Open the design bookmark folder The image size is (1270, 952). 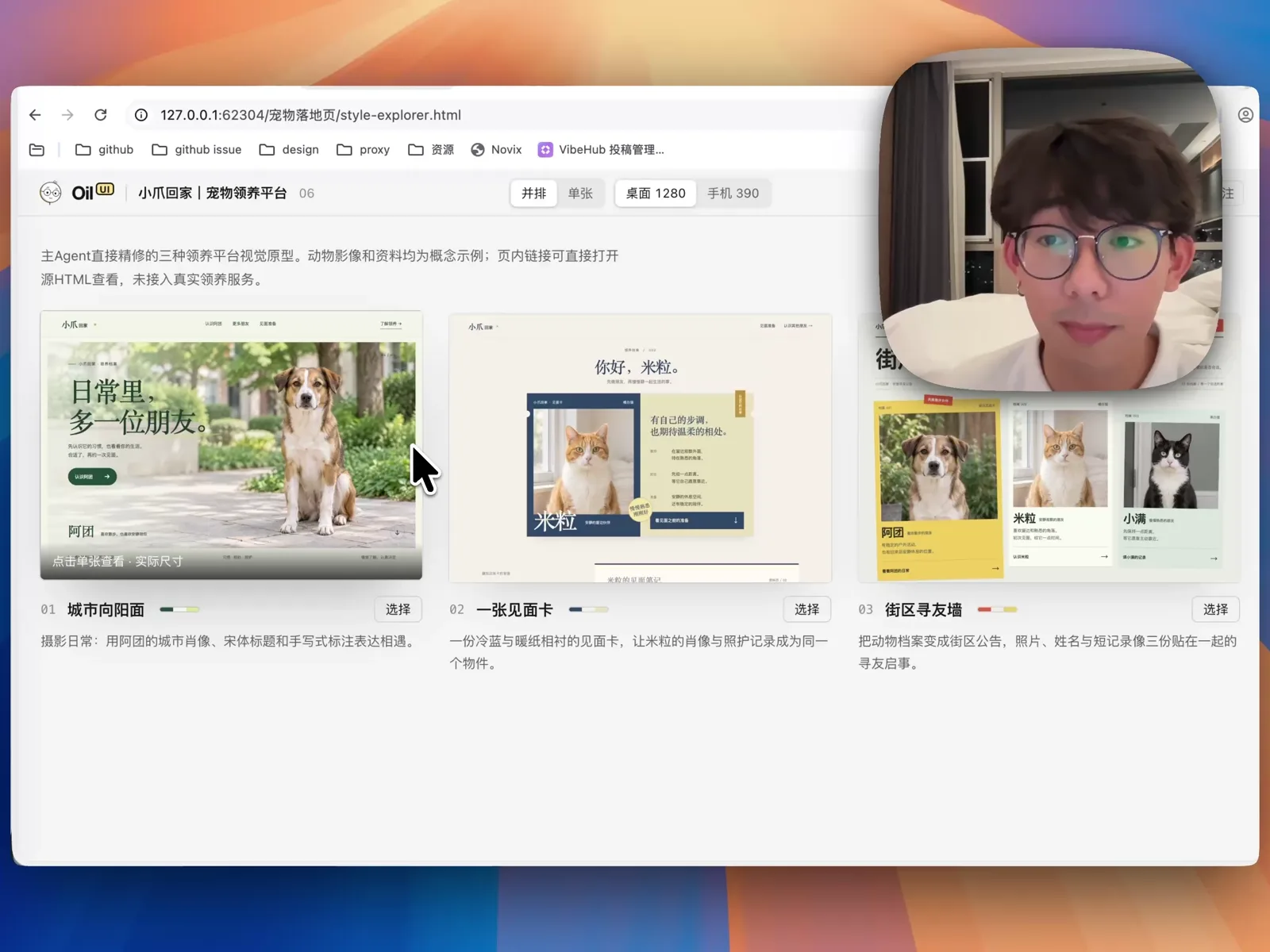[x=289, y=150]
